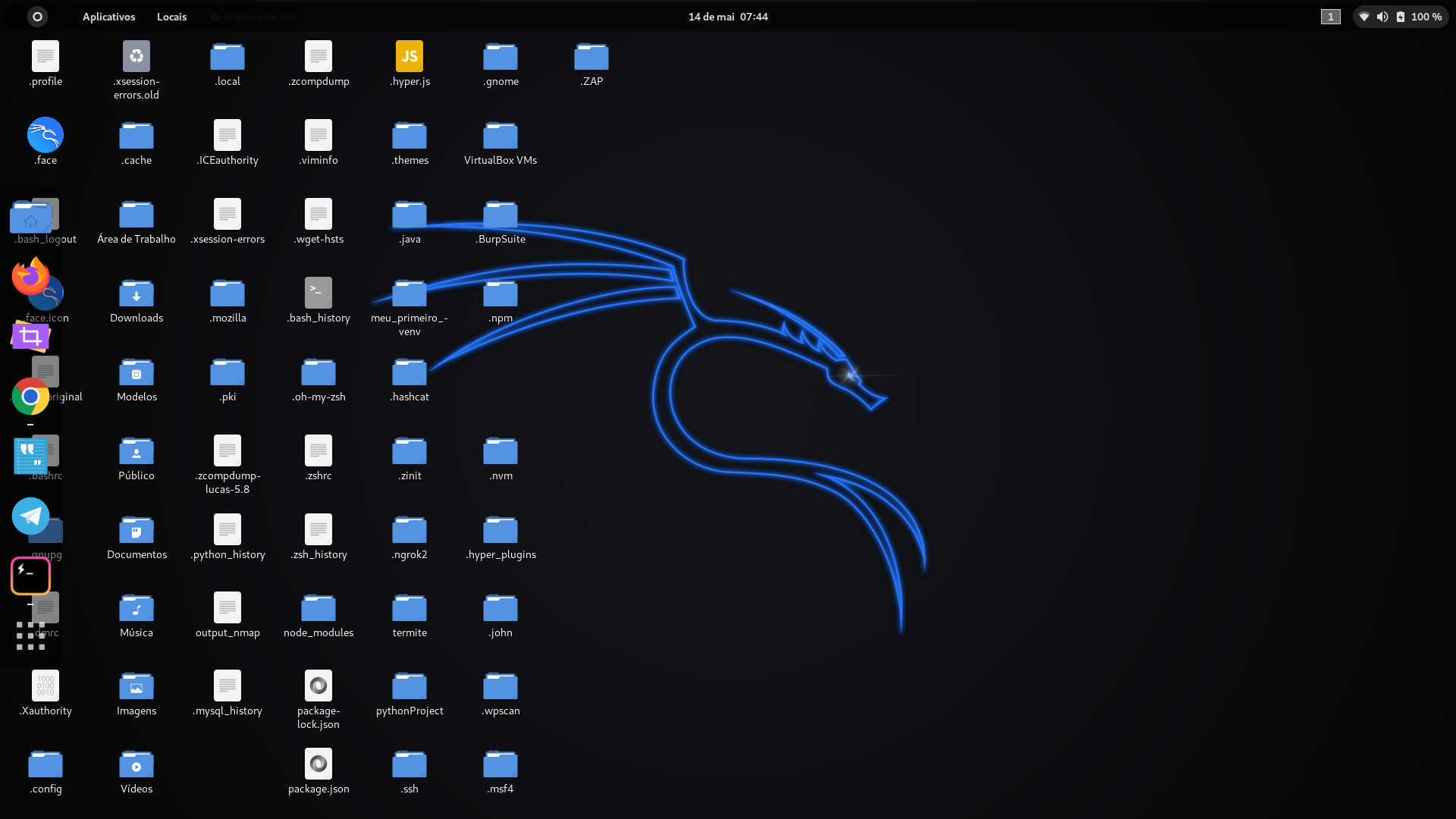Select the .ngrok2 folder

pyautogui.click(x=409, y=529)
